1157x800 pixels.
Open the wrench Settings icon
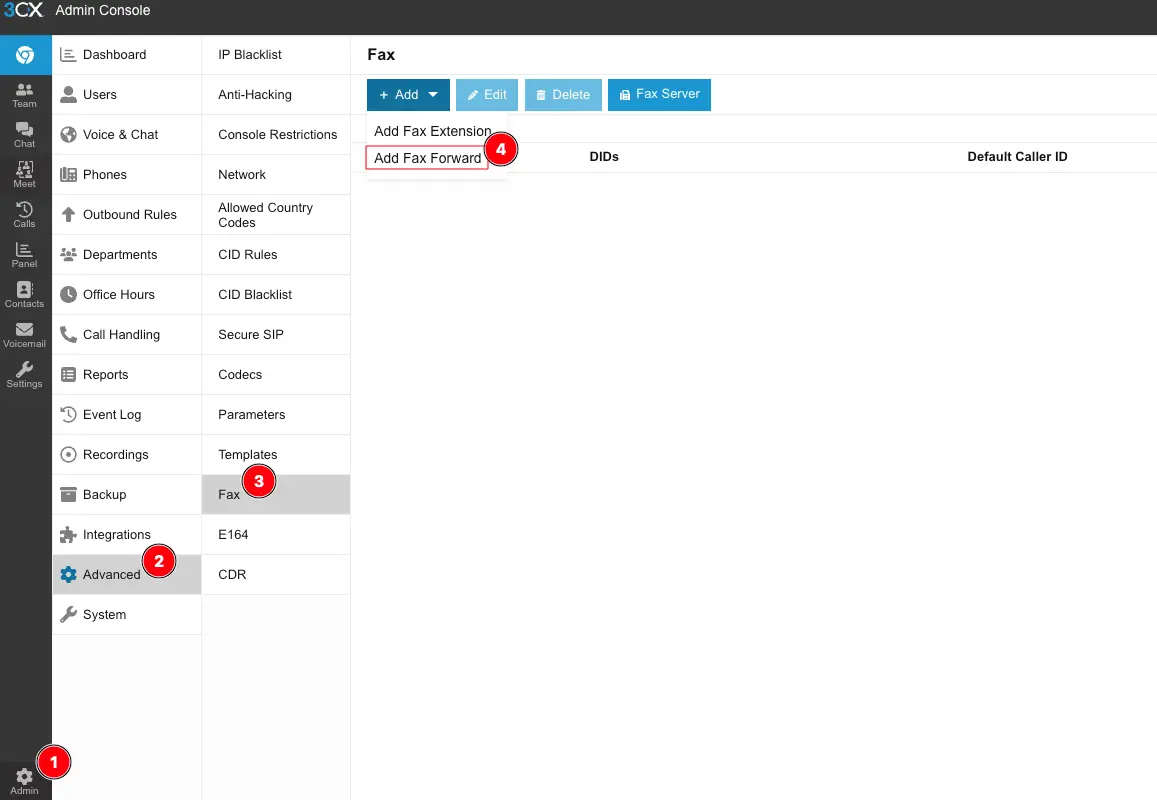coord(25,375)
